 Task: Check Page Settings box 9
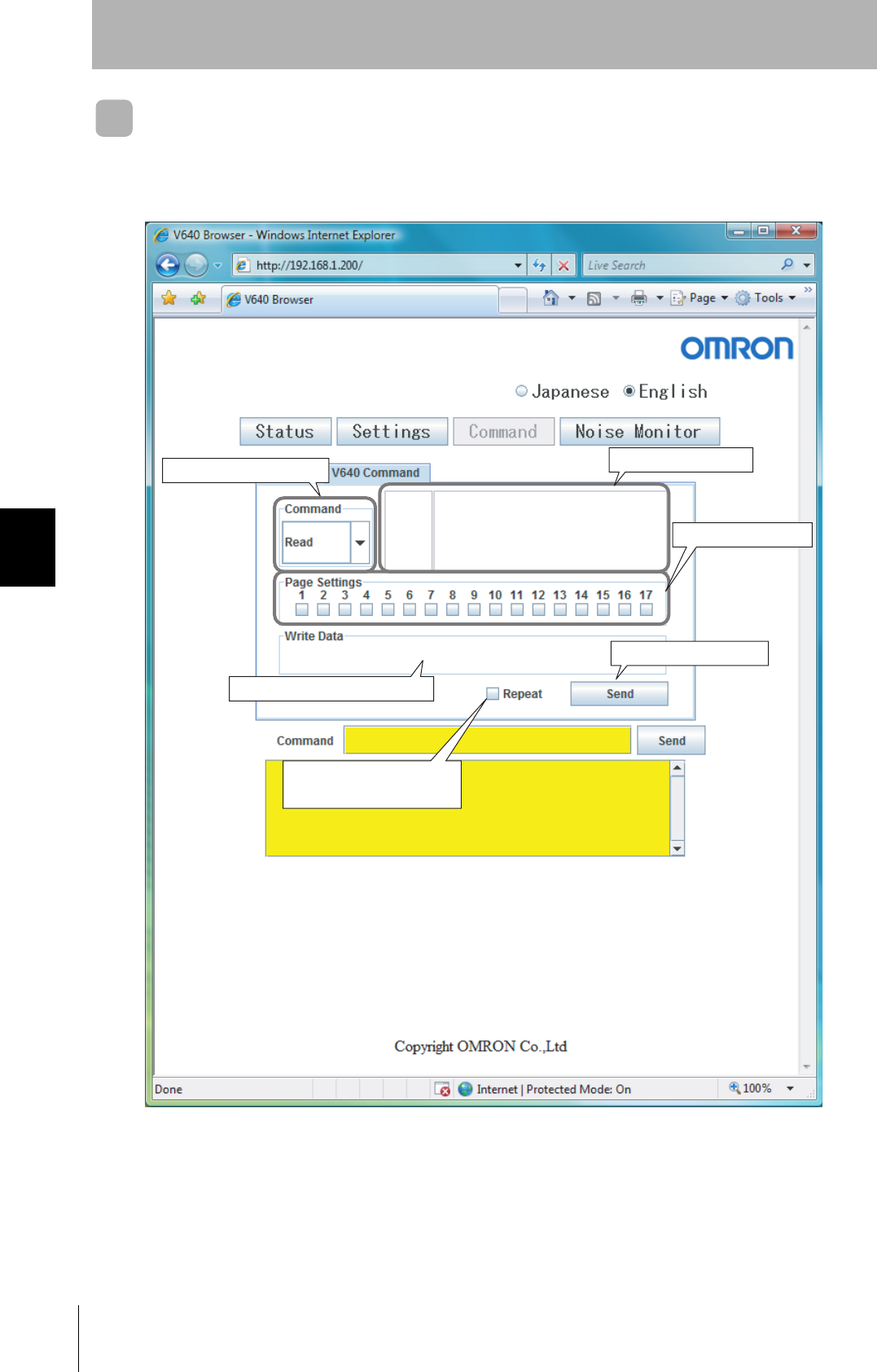pos(474,609)
